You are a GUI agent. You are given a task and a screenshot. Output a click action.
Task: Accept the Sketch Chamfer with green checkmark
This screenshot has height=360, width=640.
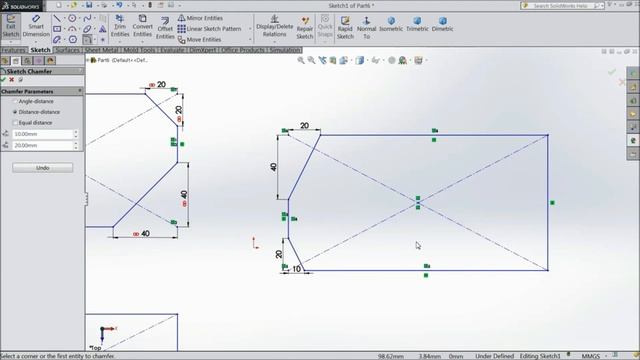[4, 80]
